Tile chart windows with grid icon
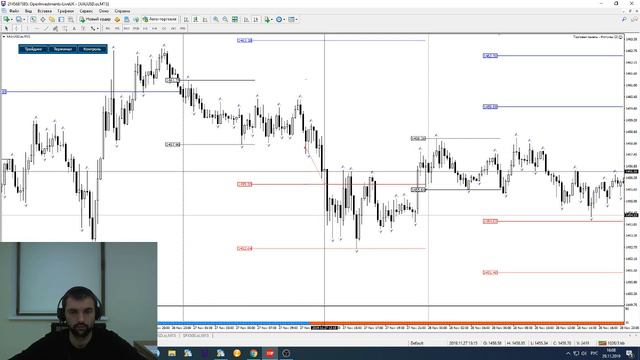The image size is (640, 360). pos(235,19)
